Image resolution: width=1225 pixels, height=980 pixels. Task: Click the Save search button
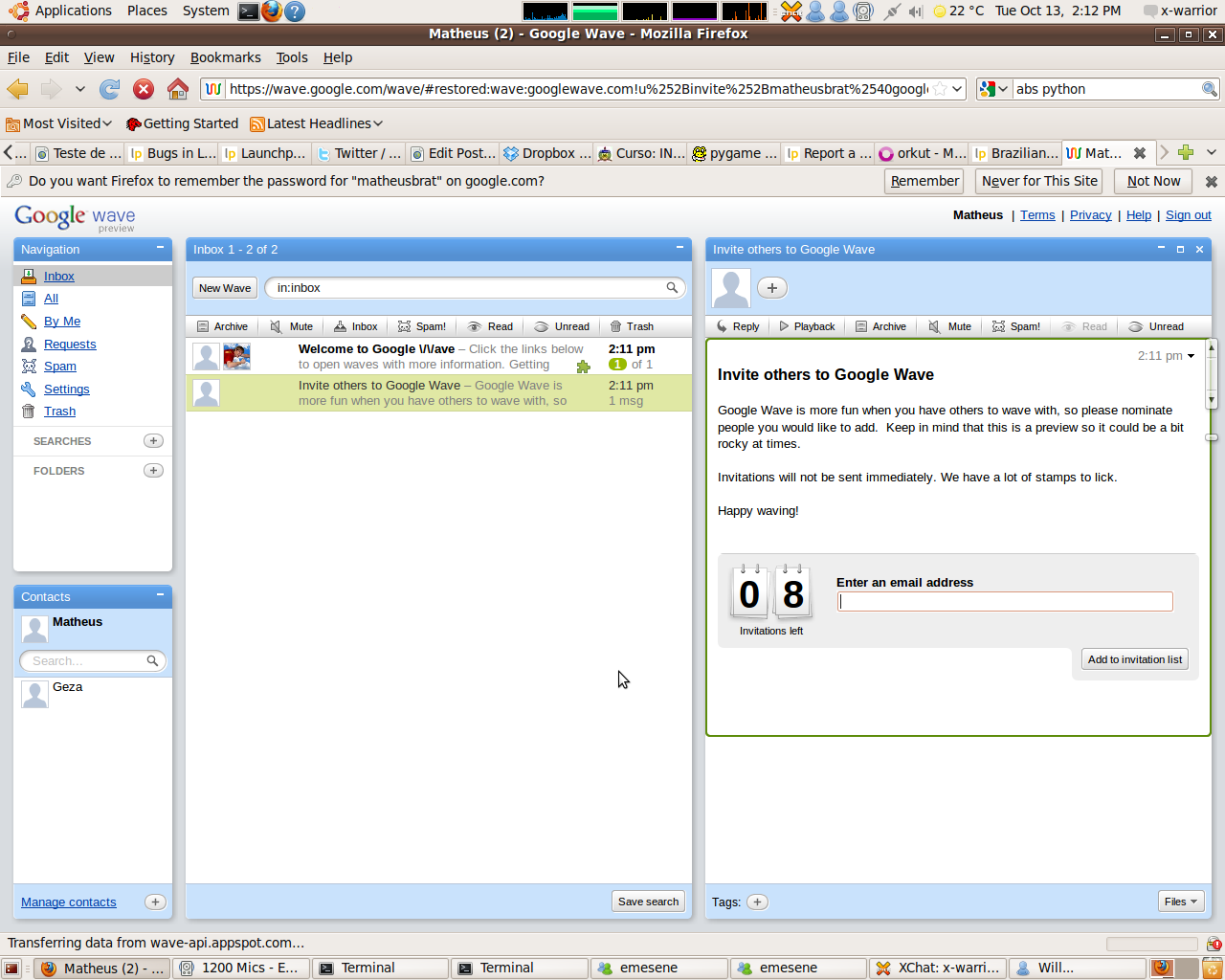648,902
